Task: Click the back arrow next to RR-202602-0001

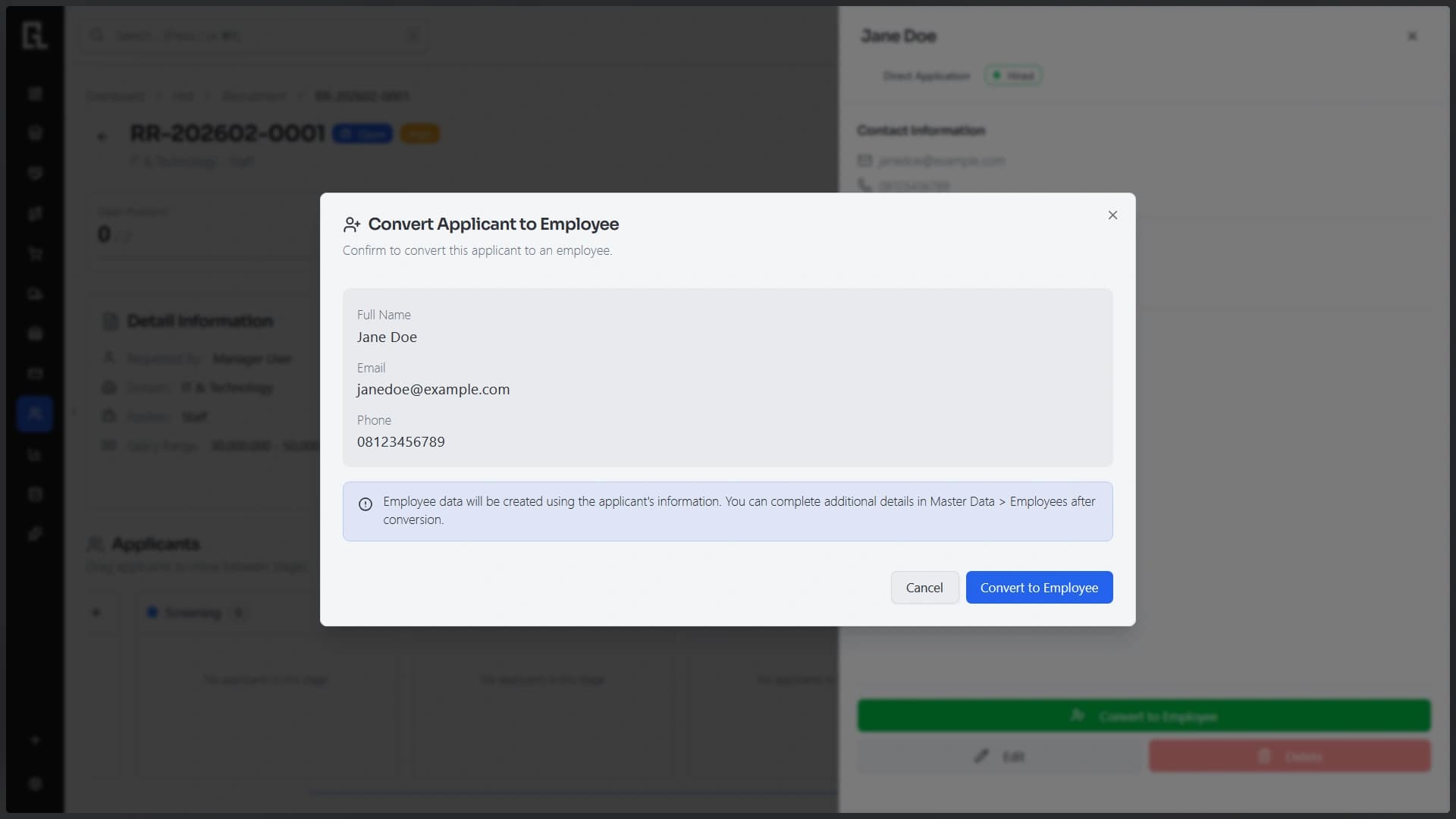Action: pos(102,136)
